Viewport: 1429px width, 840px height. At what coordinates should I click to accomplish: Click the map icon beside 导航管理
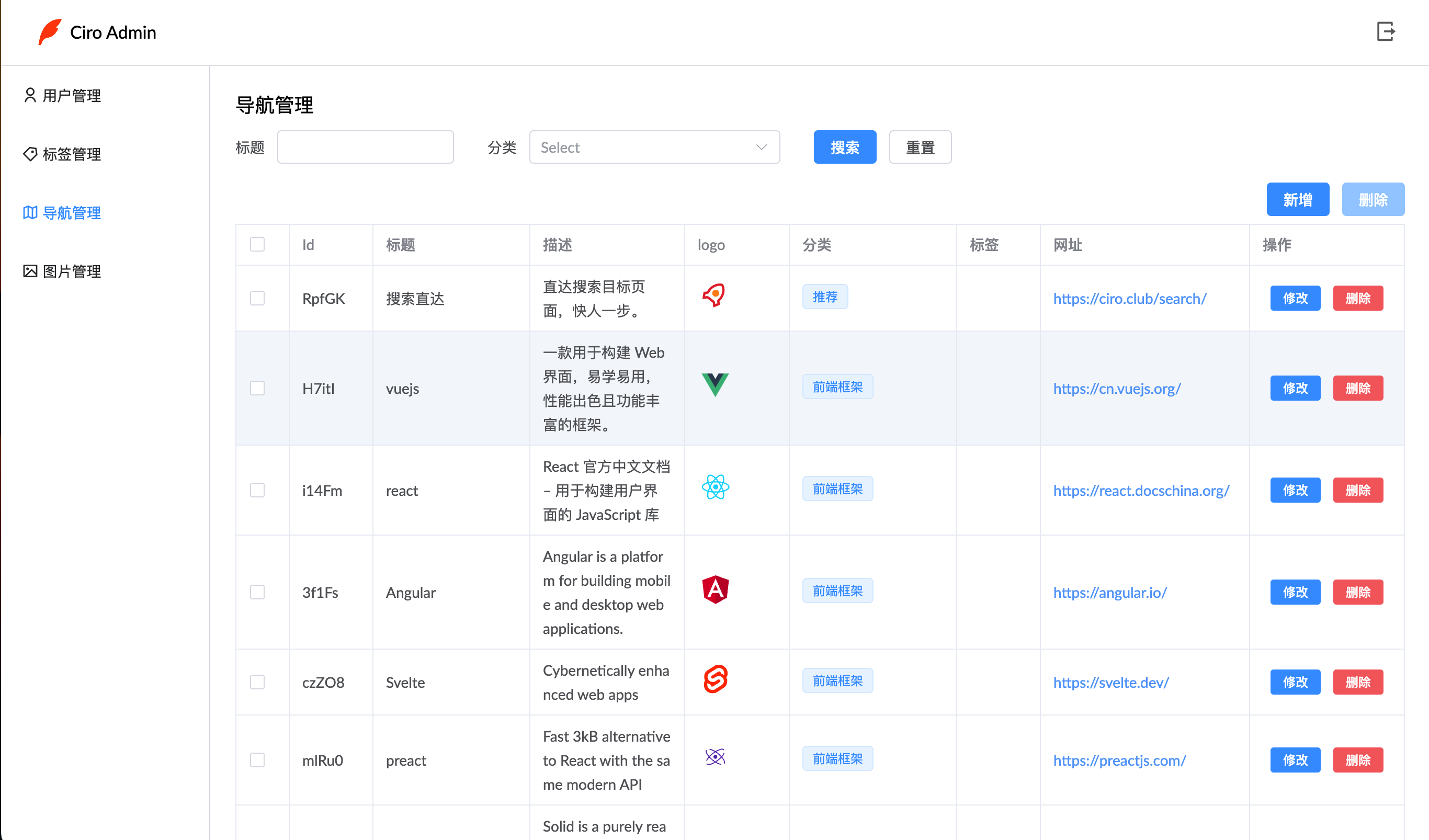(30, 213)
